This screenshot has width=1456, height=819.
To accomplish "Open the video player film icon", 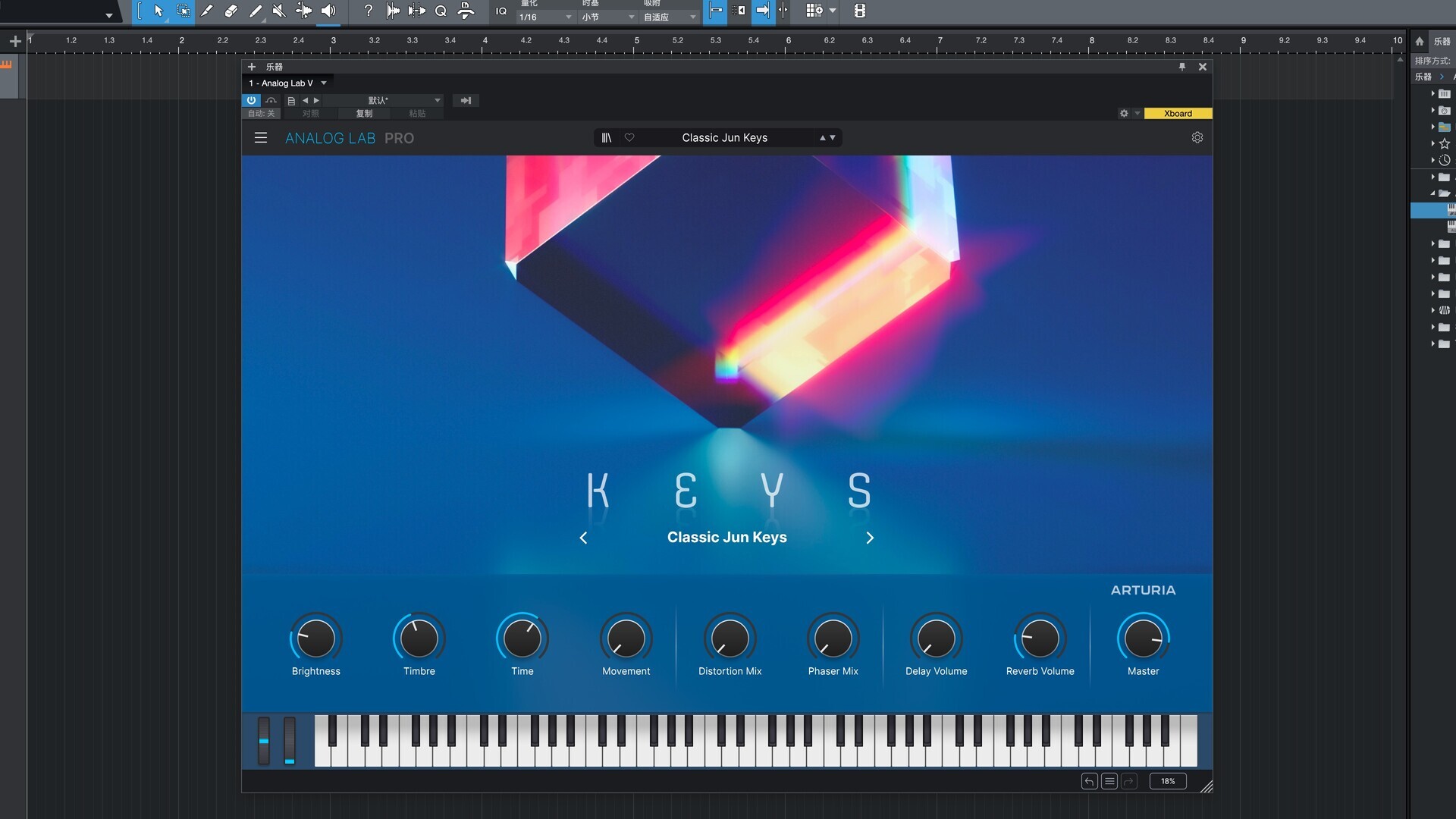I will point(860,11).
